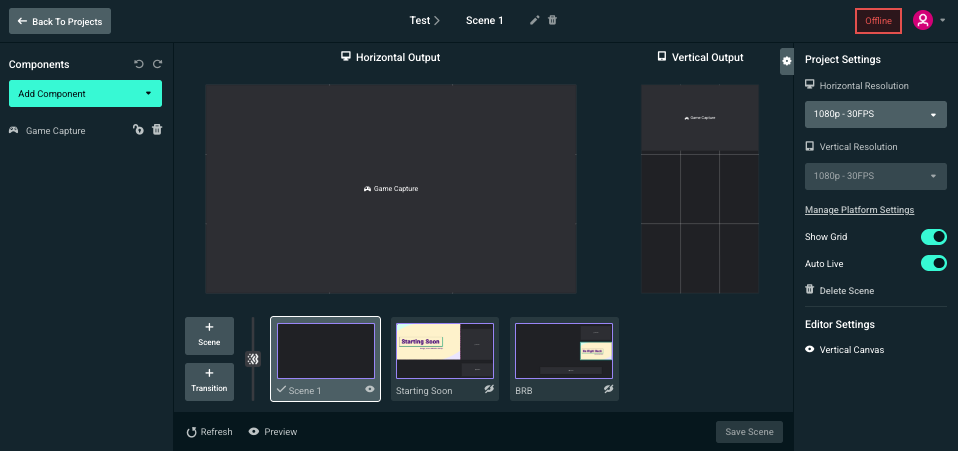Edit scene name with pencil icon

coord(535,20)
